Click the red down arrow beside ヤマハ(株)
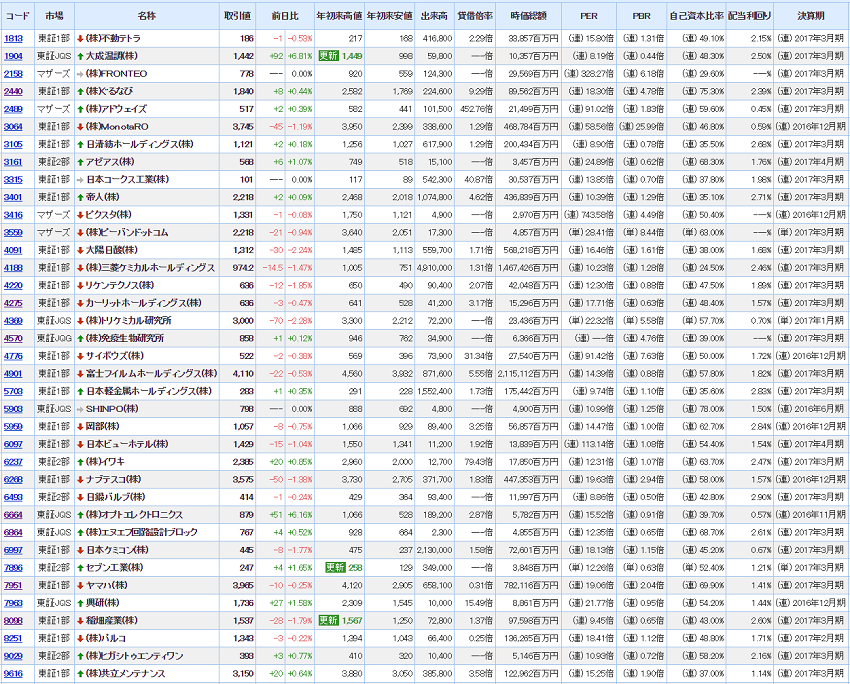This screenshot has width=850, height=684. (x=80, y=585)
